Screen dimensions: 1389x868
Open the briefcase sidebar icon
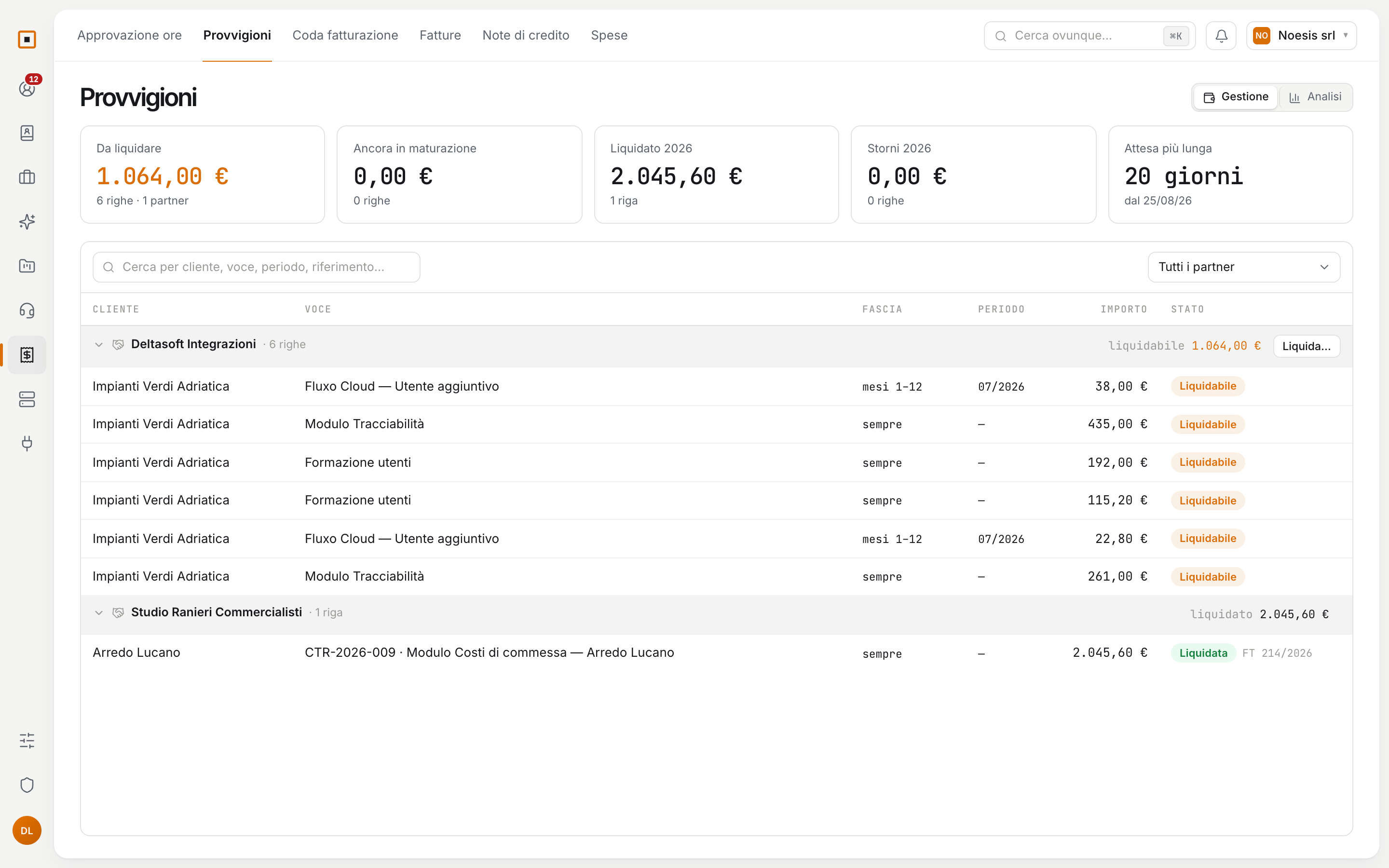click(27, 177)
